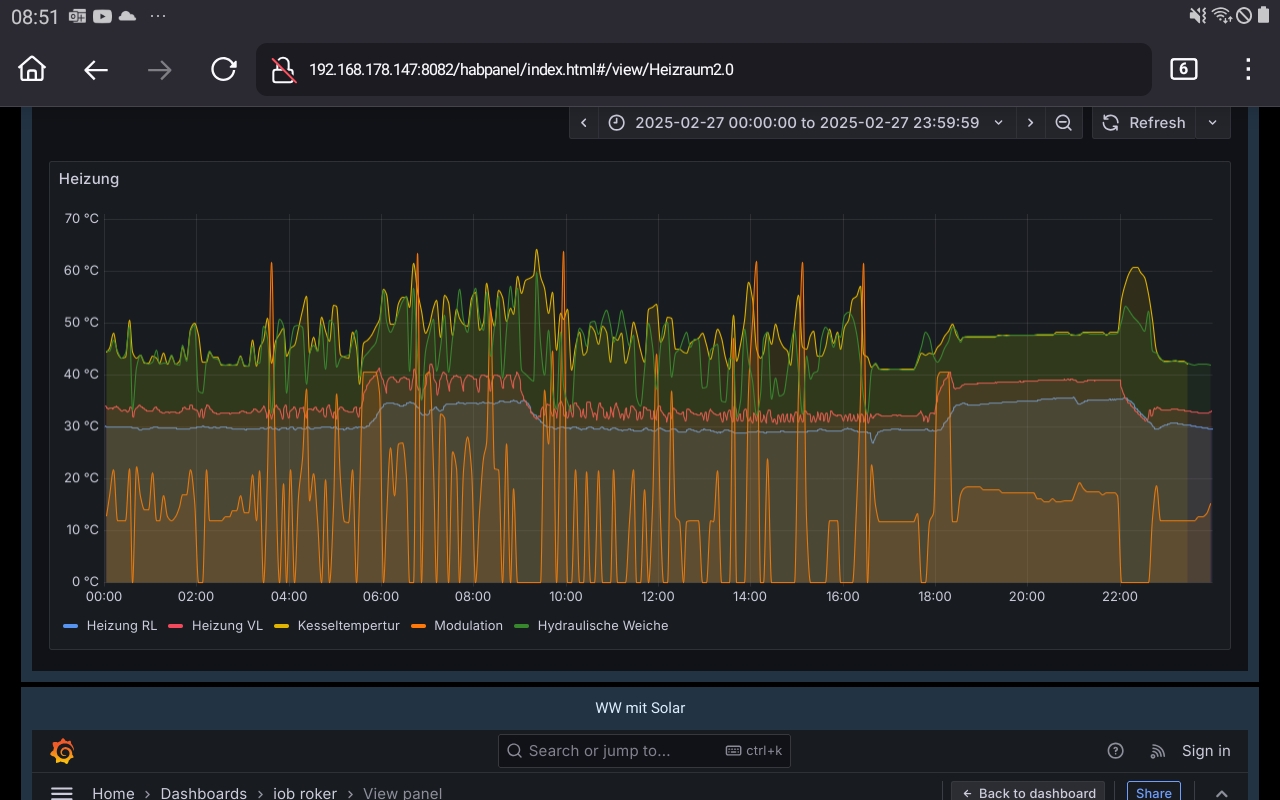Click the 12:00 time axis label

[x=658, y=597]
